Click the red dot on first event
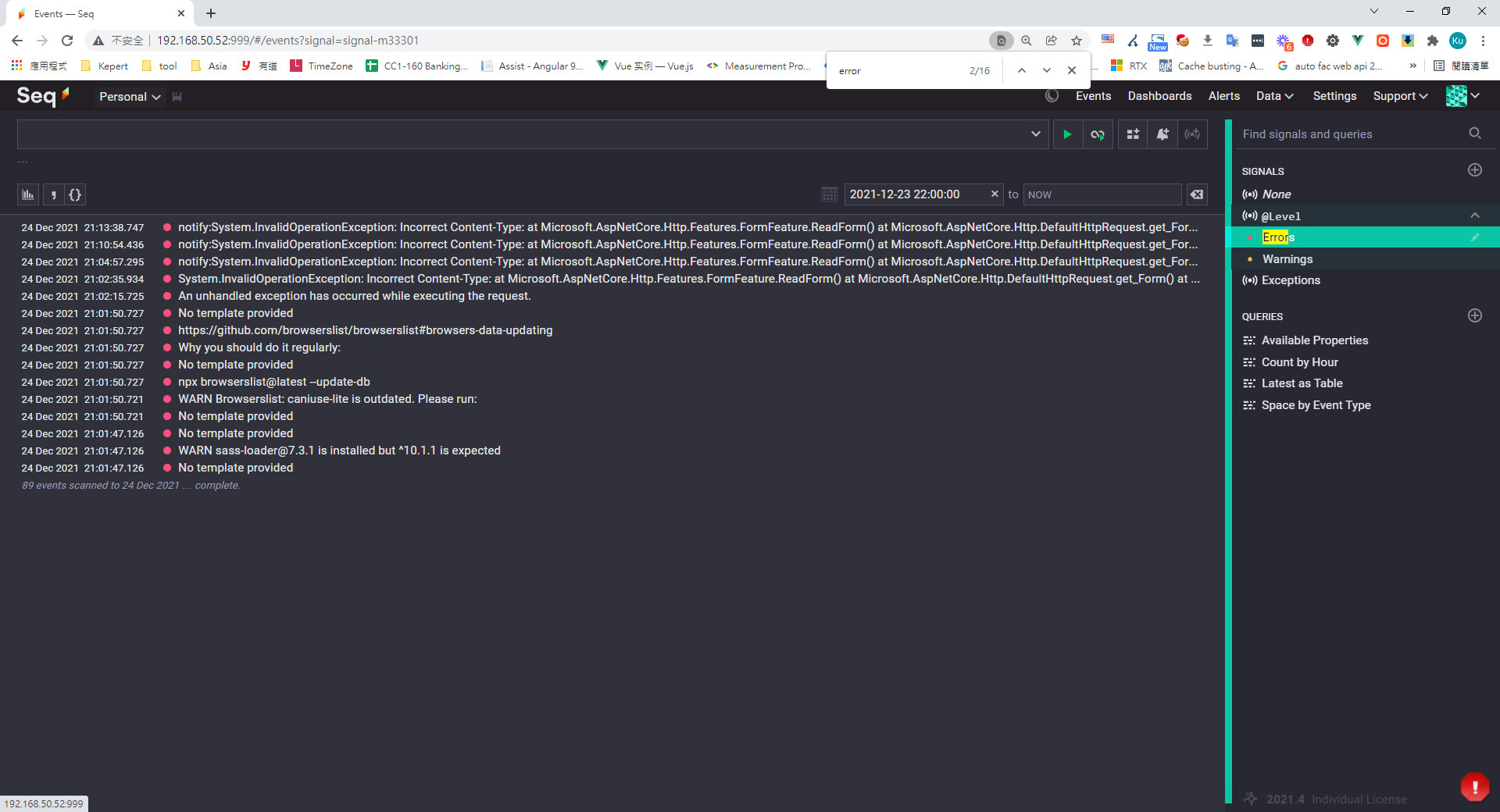Screen dimensions: 1500x812 (167, 227)
